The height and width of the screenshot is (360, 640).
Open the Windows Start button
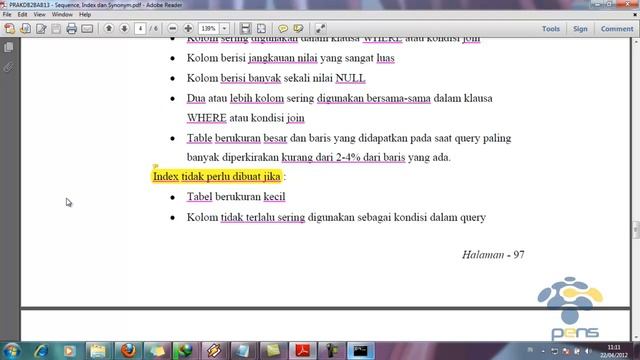11,351
